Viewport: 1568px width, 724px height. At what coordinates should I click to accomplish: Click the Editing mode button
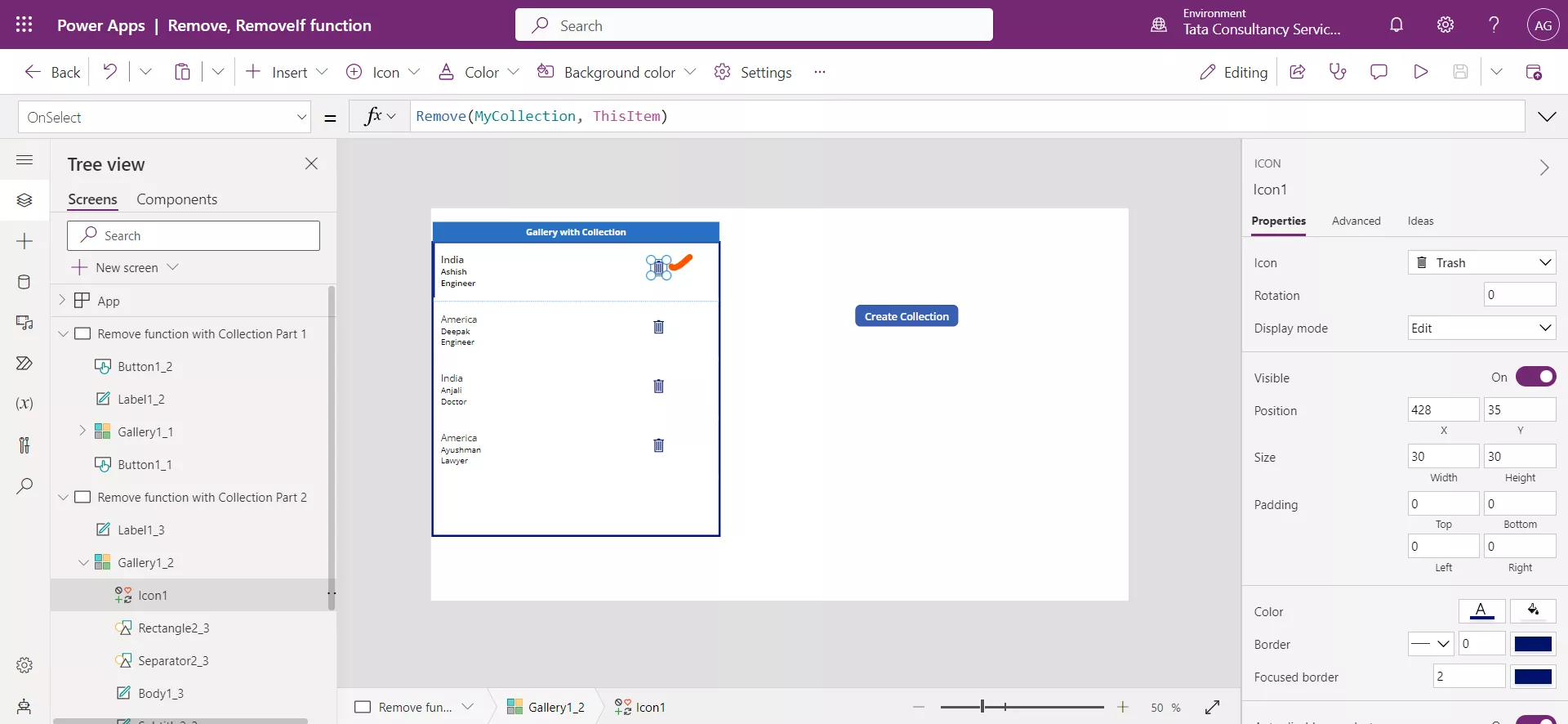[1233, 72]
